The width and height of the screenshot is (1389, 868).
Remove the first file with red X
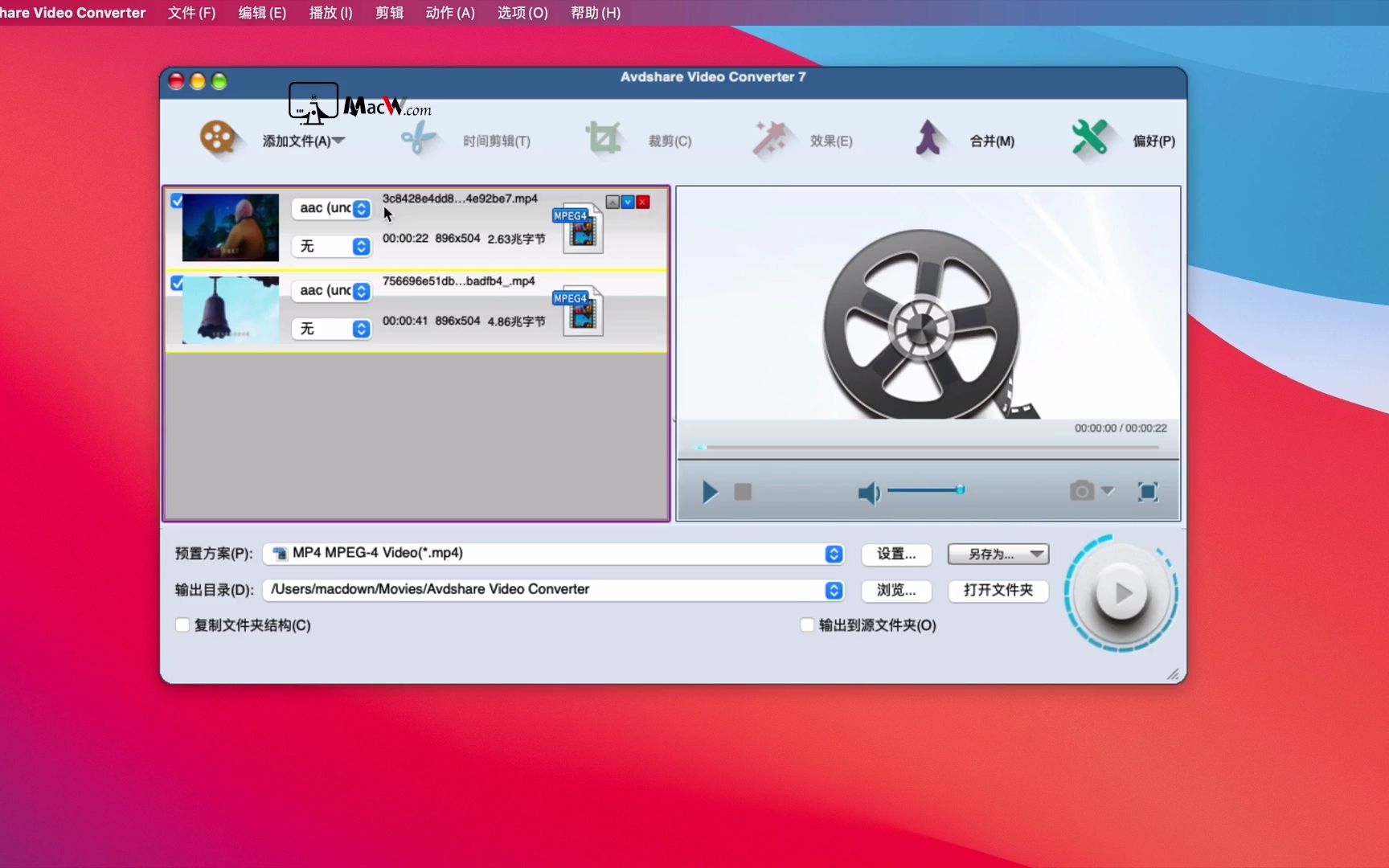642,202
